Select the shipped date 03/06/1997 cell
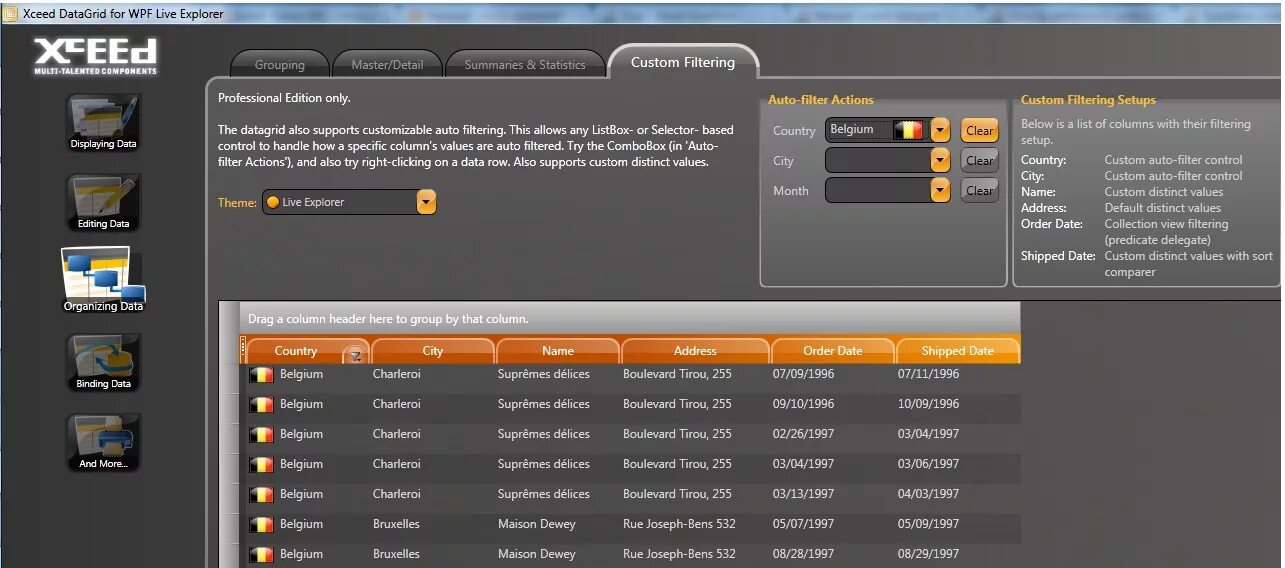 [x=928, y=464]
